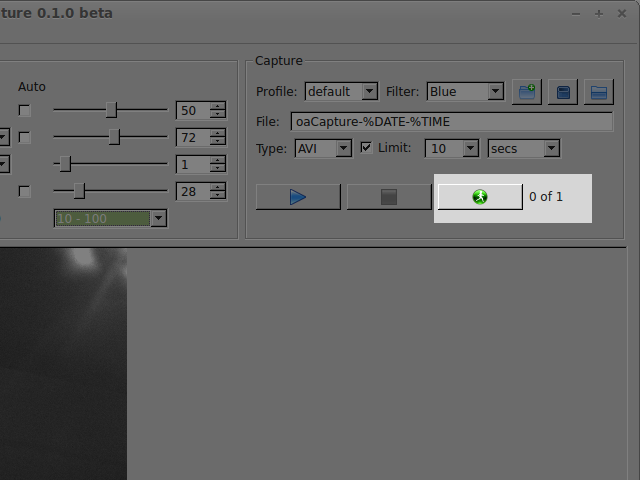
Task: Click the dark blue disk icon button
Action: 563,92
